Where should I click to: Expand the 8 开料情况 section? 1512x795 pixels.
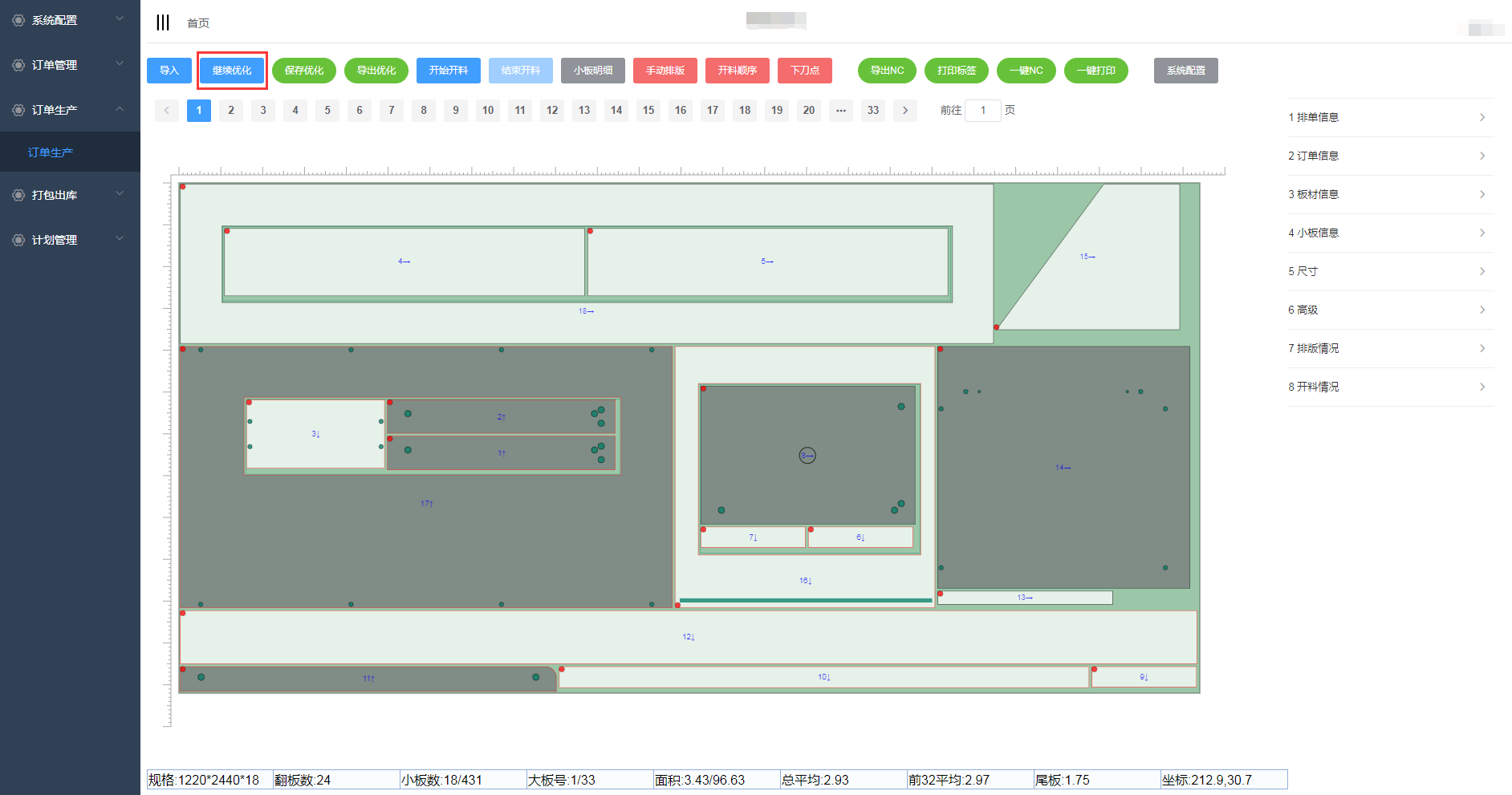pos(1390,387)
